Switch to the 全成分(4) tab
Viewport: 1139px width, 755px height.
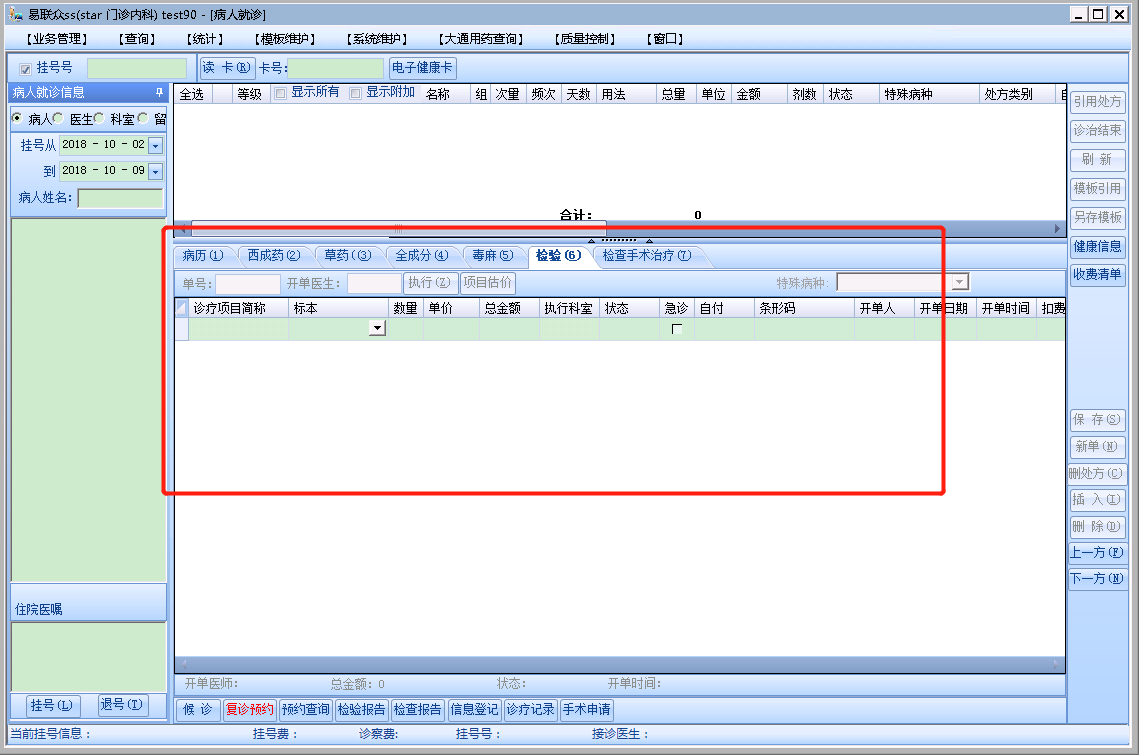tap(421, 256)
